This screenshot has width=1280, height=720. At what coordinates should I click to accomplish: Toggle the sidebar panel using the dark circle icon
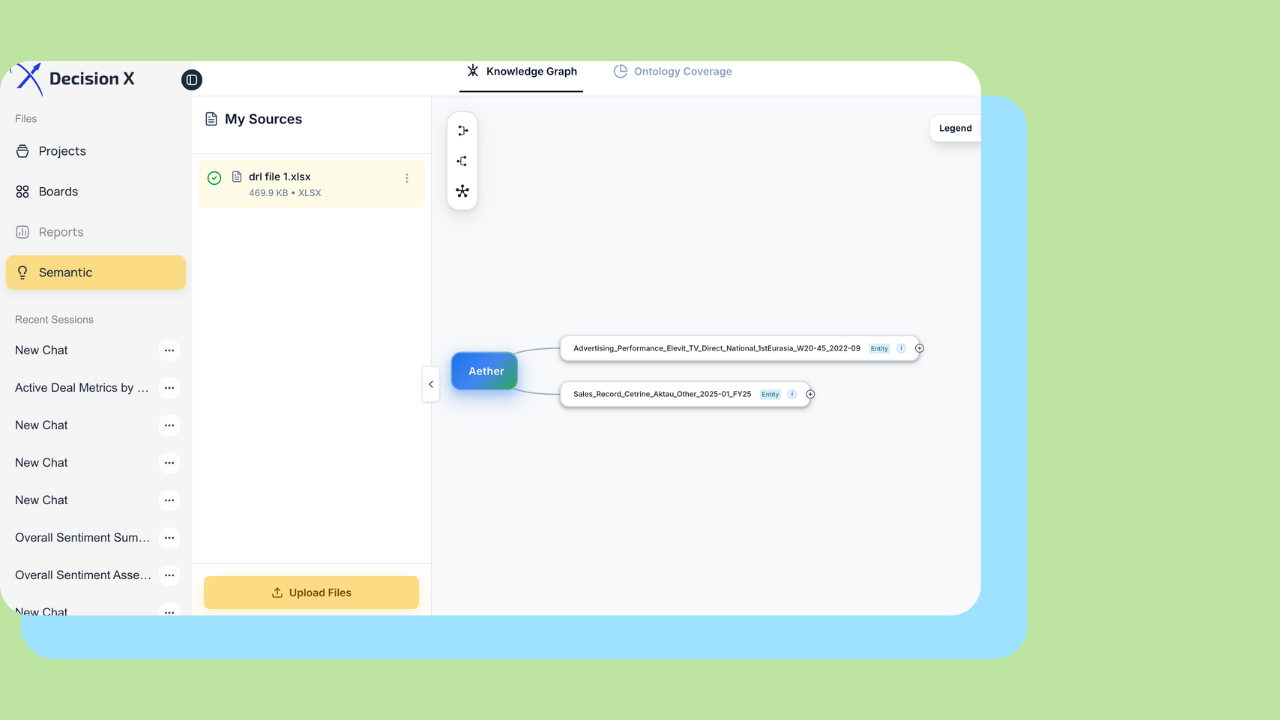[x=191, y=79]
